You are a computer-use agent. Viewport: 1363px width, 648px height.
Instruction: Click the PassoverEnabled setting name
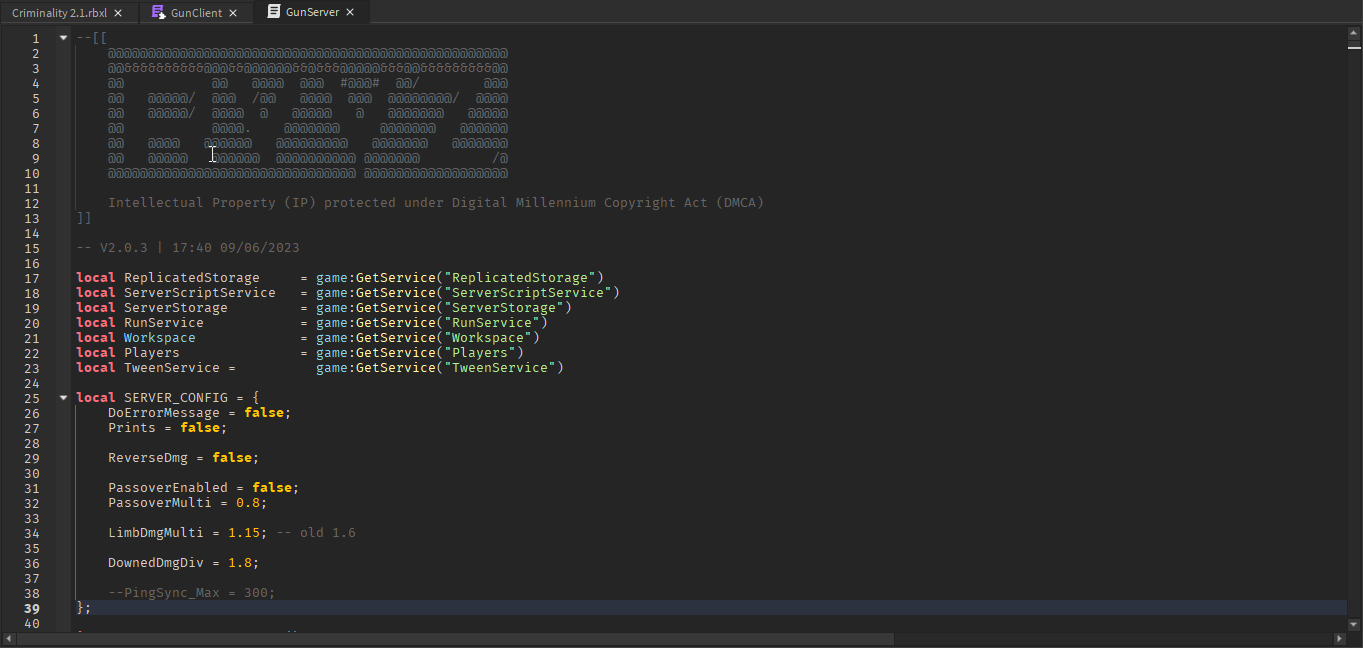[167, 488]
